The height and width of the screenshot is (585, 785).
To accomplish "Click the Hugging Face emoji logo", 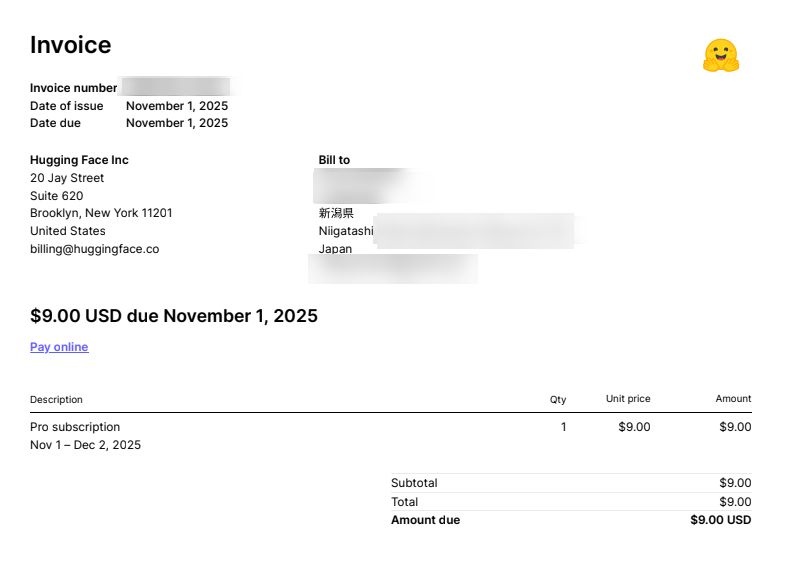I will 720,56.
